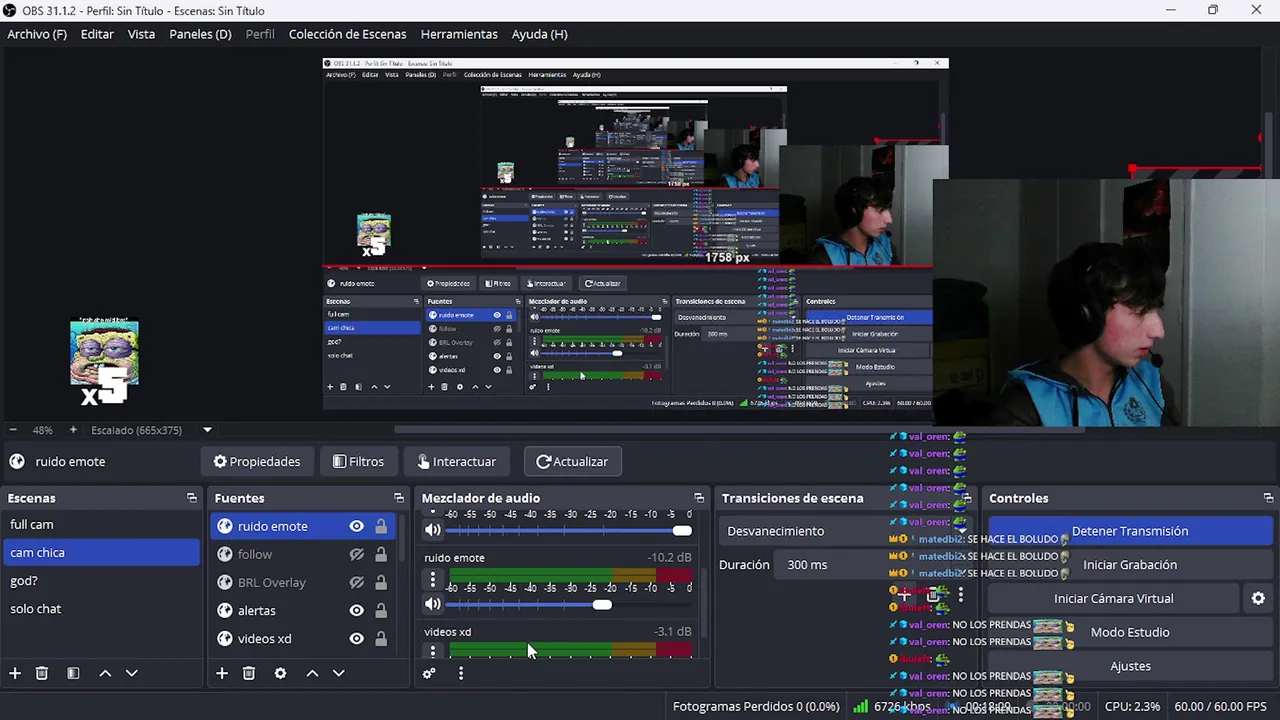Show the BRL Overlay source via eye icon

[x=356, y=582]
